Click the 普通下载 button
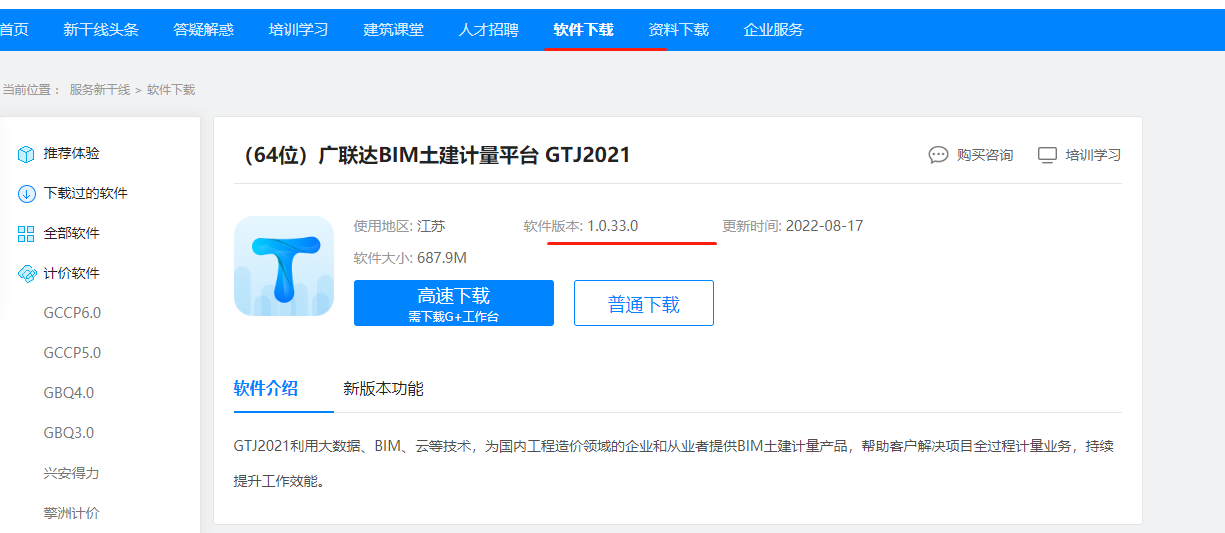The width and height of the screenshot is (1225, 533). [644, 303]
